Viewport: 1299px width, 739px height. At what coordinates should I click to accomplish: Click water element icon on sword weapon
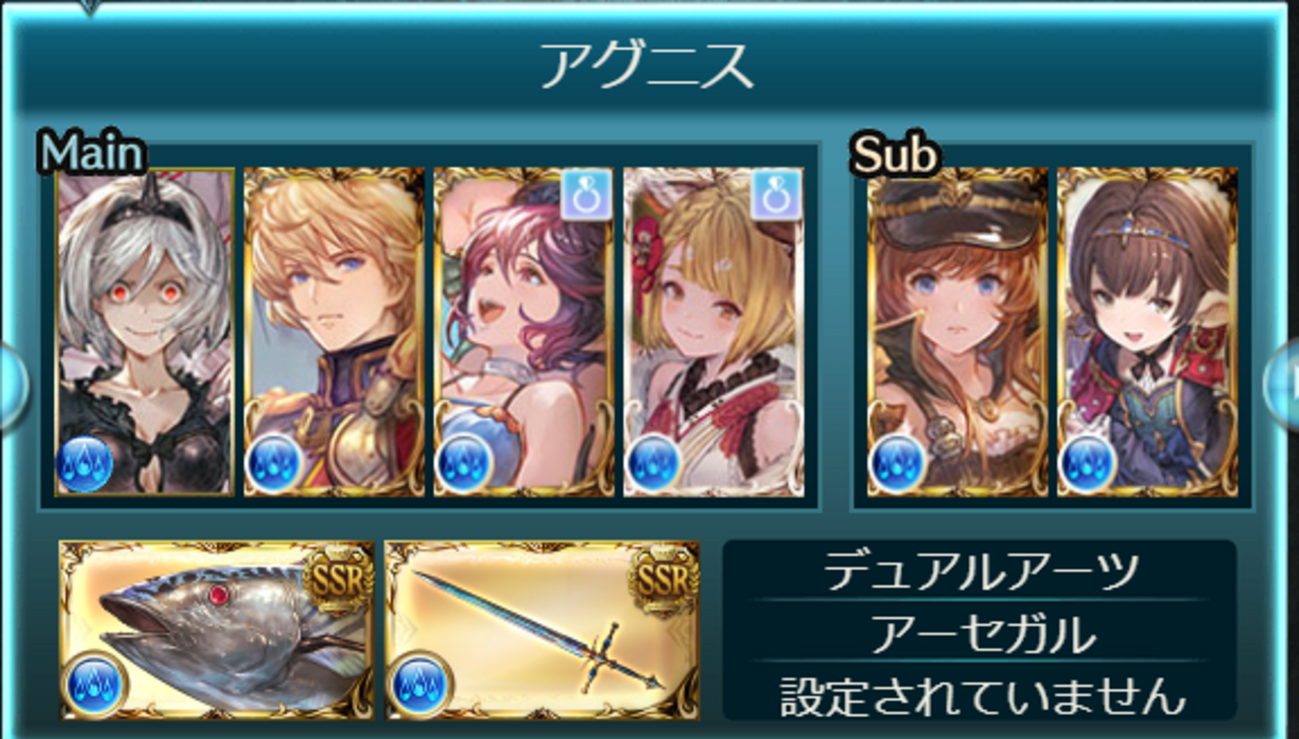click(421, 686)
